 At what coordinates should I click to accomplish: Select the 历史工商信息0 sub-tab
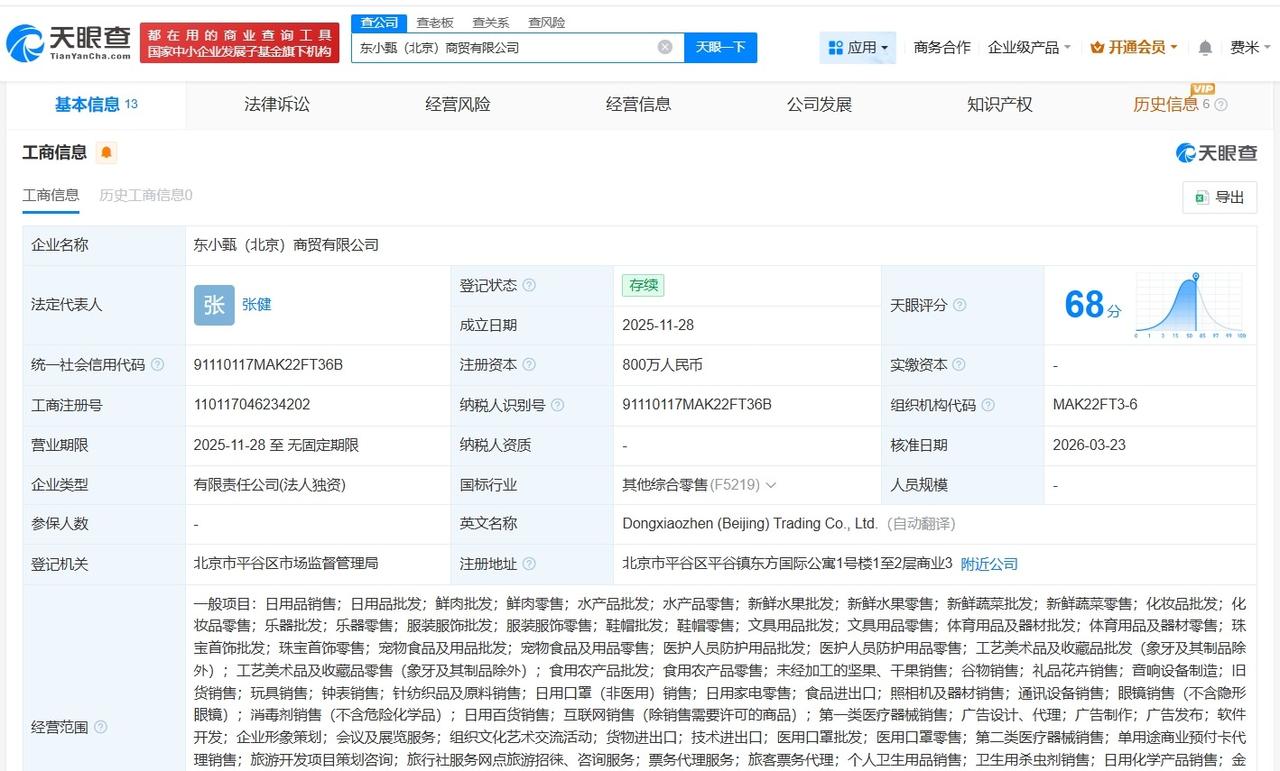(x=146, y=195)
